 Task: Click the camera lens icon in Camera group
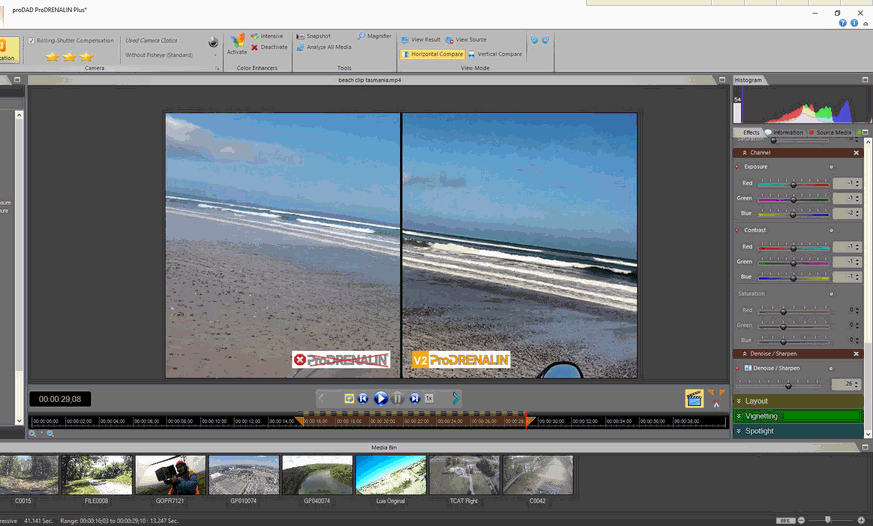213,42
